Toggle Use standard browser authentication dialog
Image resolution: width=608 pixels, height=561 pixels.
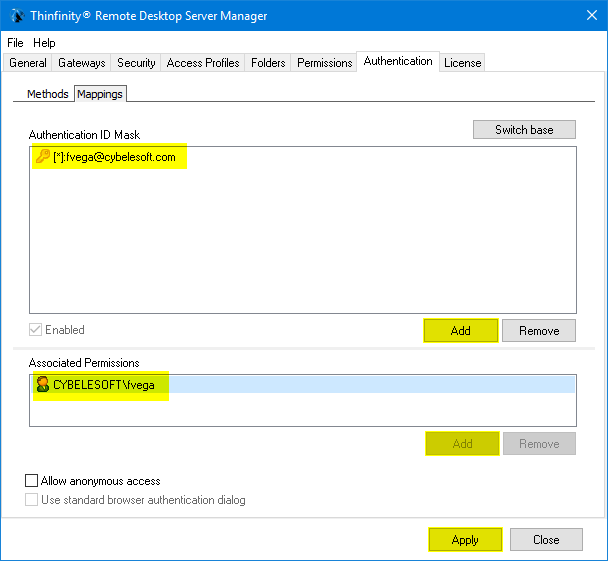pos(31,499)
